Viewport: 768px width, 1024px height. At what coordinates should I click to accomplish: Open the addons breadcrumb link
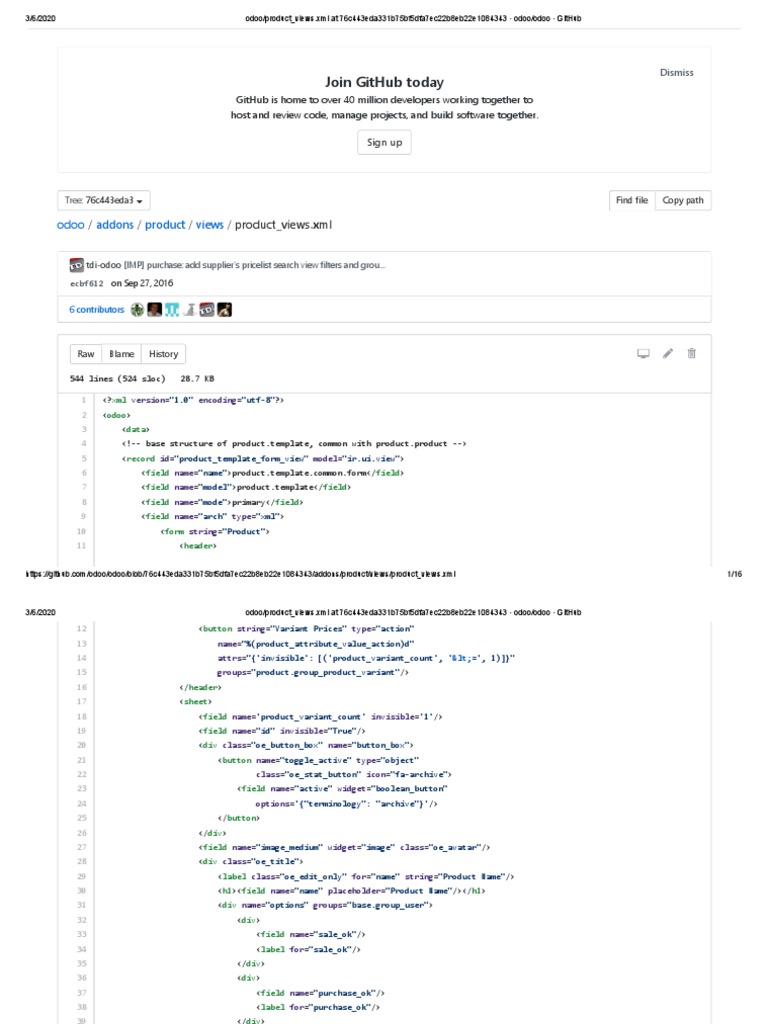[114, 225]
